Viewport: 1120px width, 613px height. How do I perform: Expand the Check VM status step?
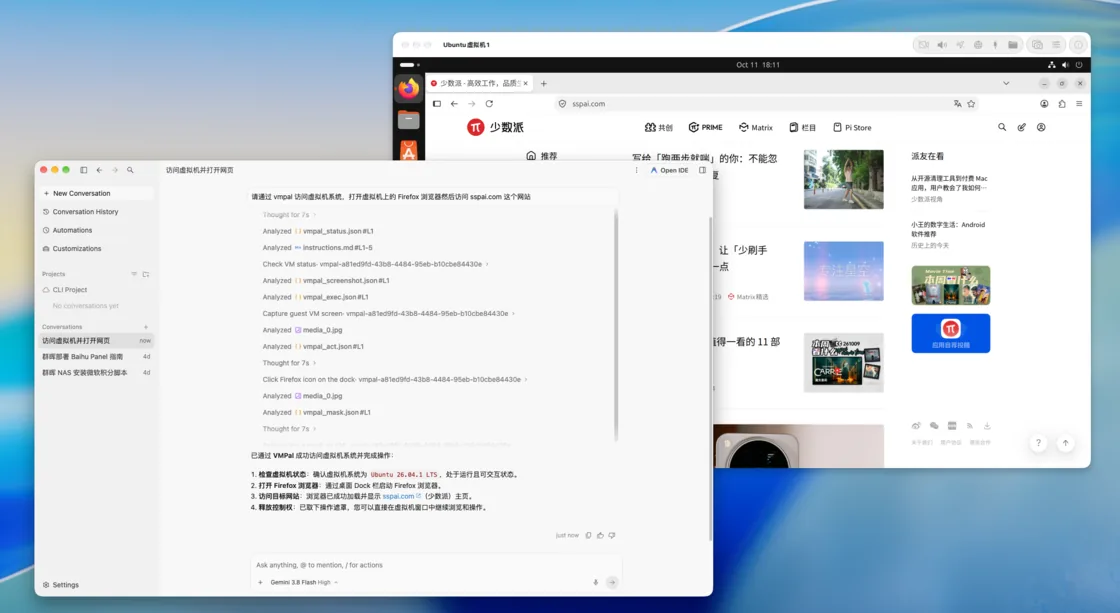(375, 264)
